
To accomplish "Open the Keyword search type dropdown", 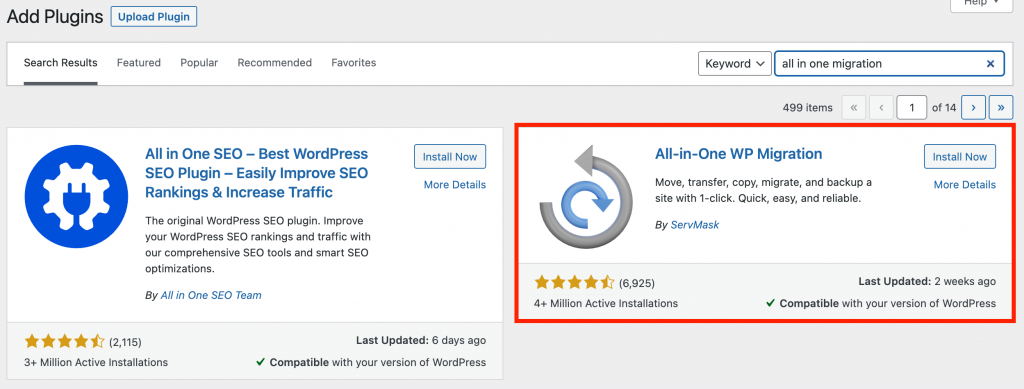I will point(735,63).
